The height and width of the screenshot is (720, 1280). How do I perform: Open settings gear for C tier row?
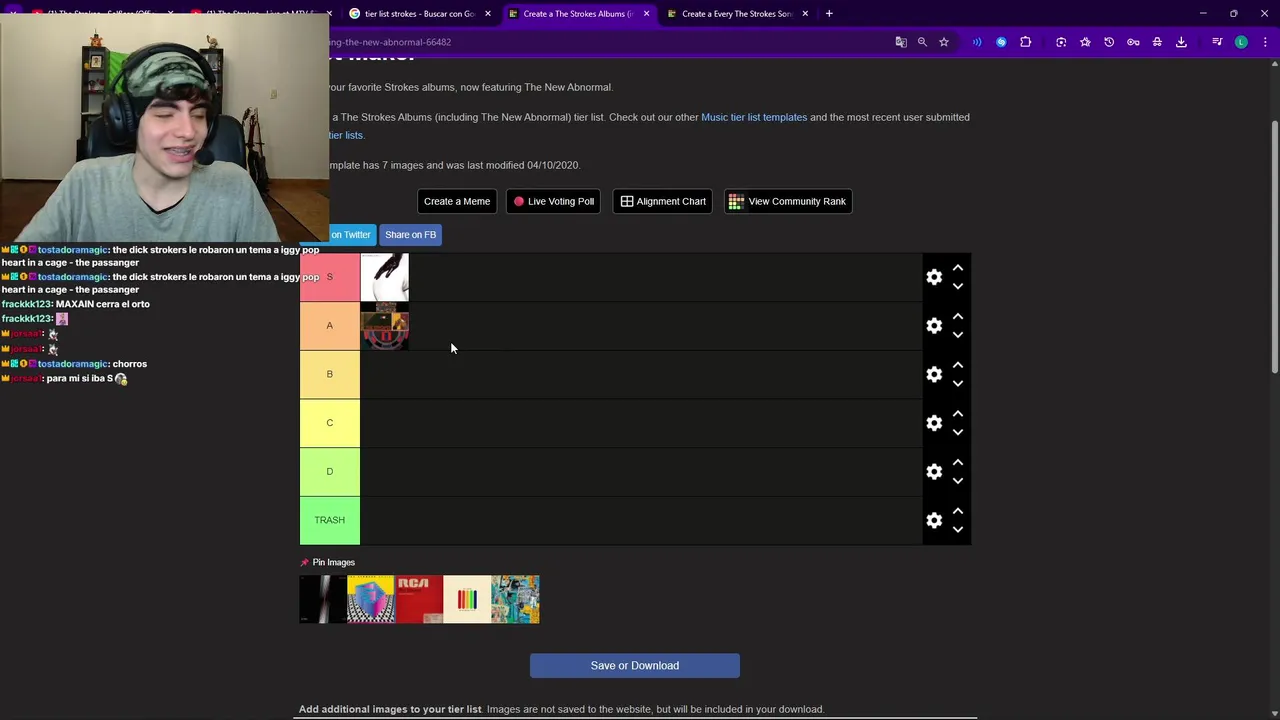click(x=934, y=423)
